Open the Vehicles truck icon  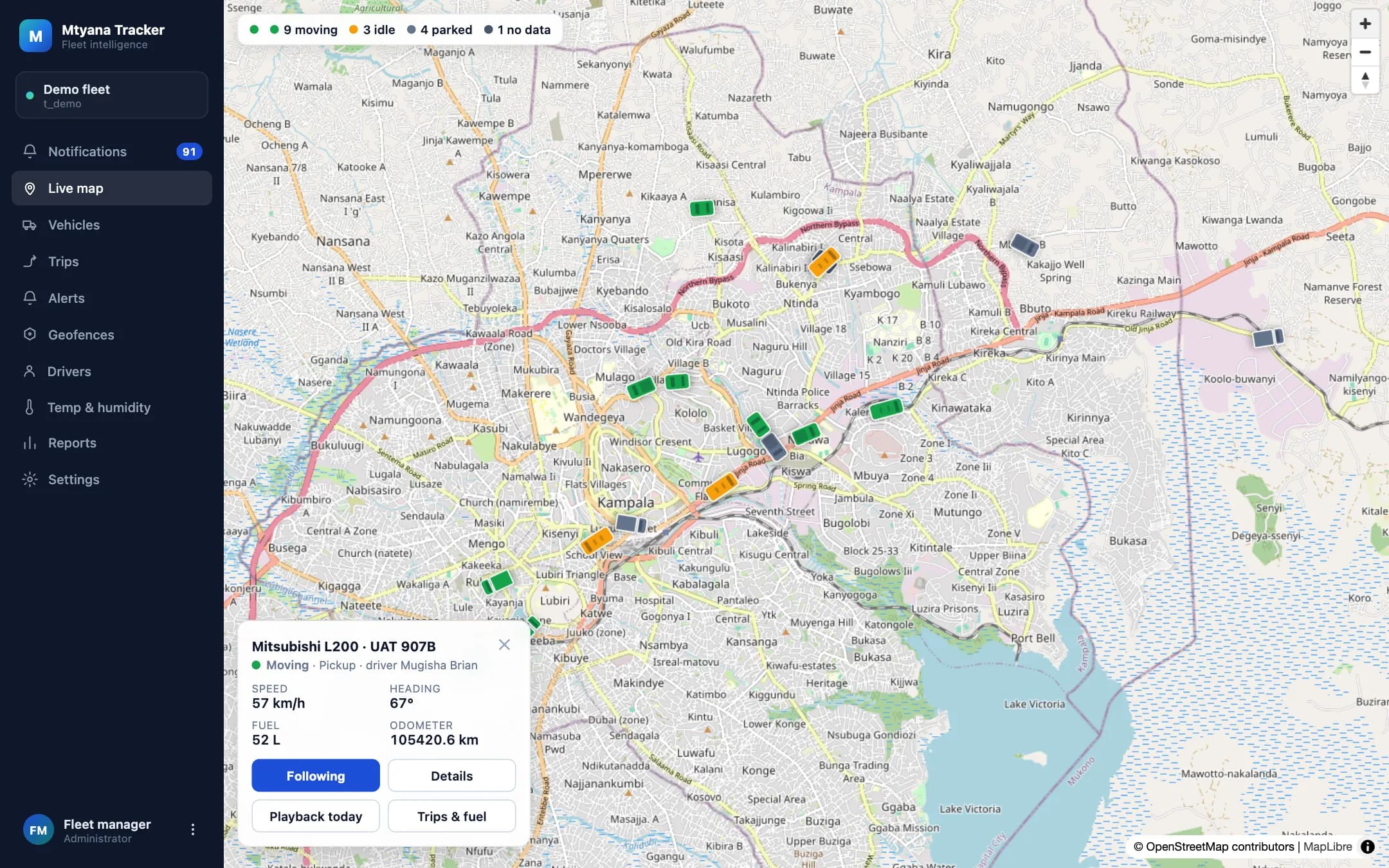tap(30, 225)
